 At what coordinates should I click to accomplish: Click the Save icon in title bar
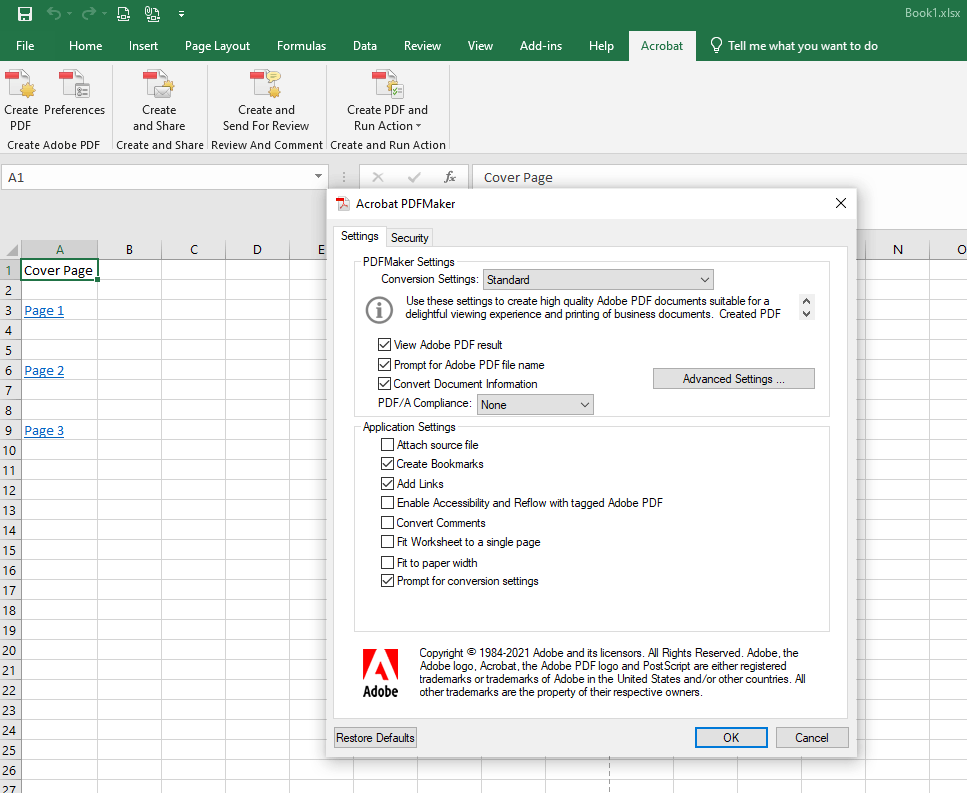coord(25,14)
